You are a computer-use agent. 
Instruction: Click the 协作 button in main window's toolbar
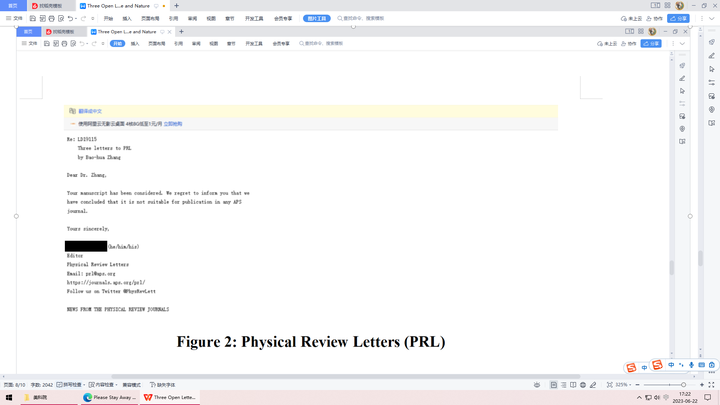coord(654,18)
